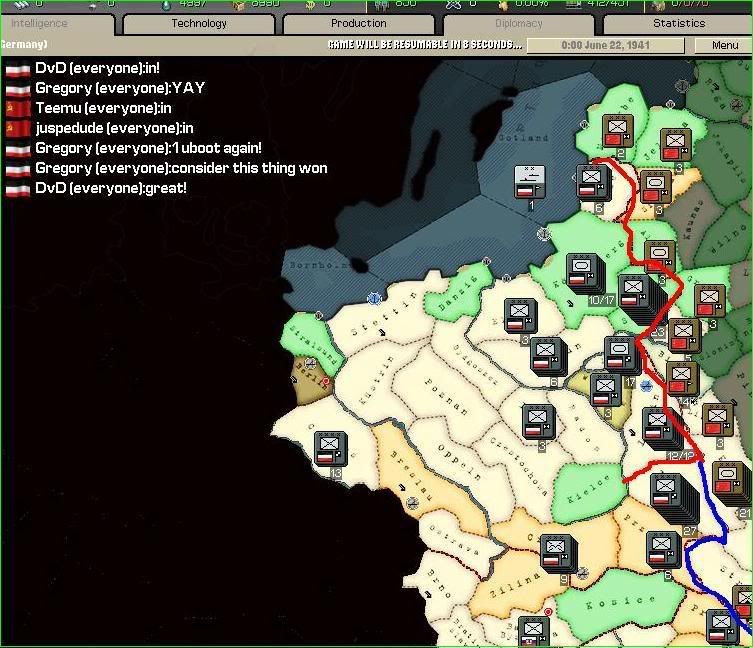Select the German armor stack labeled 17
The width and height of the screenshot is (753, 648).
tap(620, 353)
